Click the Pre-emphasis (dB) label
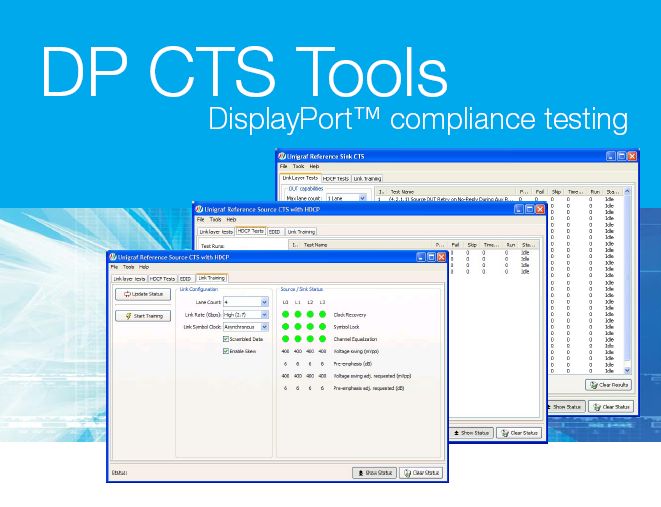 click(x=352, y=364)
